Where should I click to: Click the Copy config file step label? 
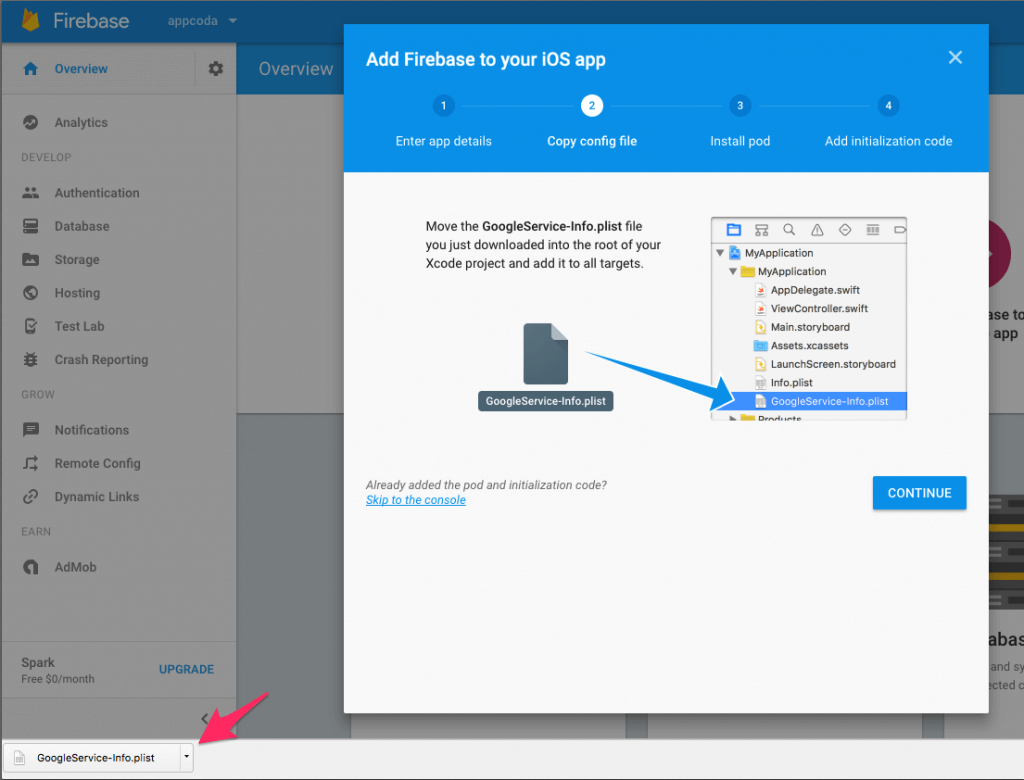click(592, 141)
